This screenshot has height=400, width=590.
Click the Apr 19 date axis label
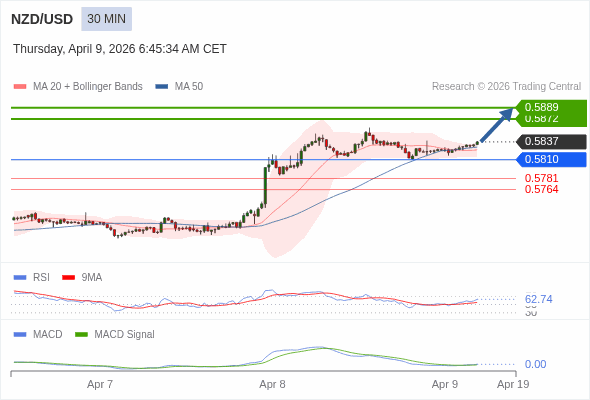tap(513, 385)
